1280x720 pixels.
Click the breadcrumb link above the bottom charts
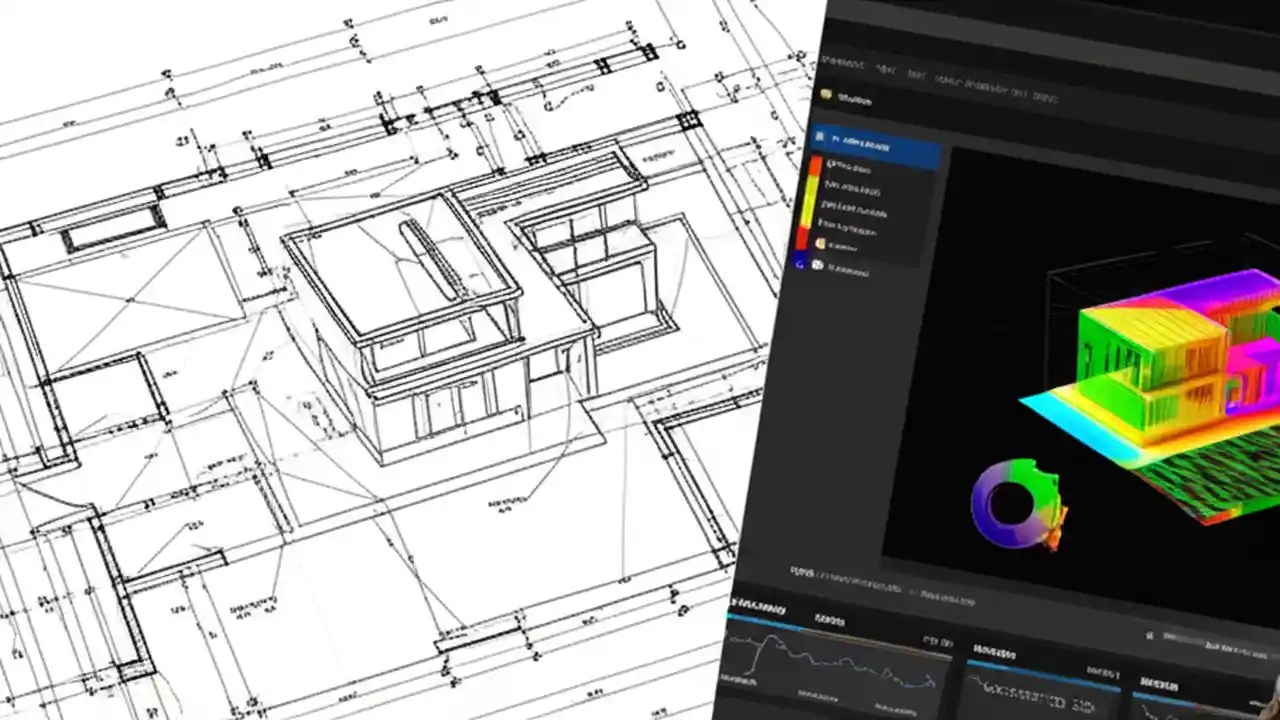851,582
